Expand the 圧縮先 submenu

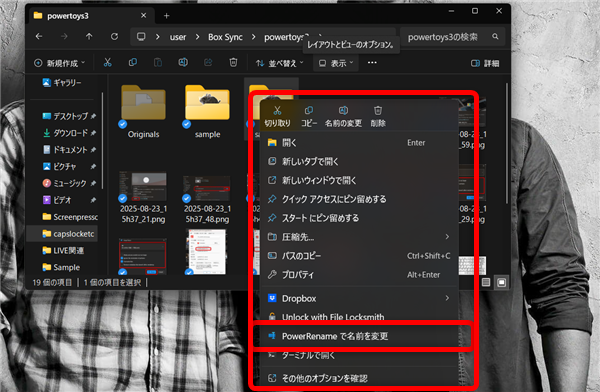point(359,237)
